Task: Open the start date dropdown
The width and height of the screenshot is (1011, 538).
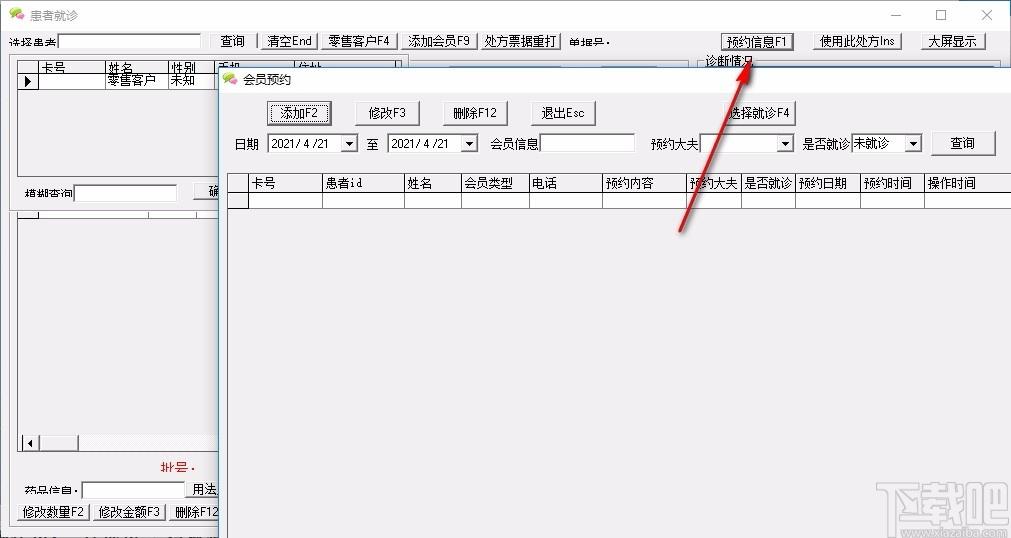Action: pos(349,144)
